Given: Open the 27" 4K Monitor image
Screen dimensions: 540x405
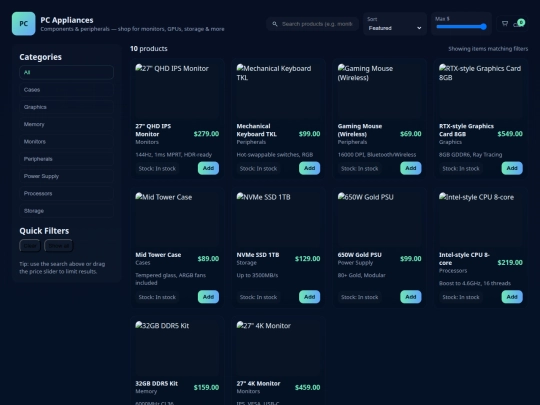Looking at the screenshot, I should tap(278, 349).
